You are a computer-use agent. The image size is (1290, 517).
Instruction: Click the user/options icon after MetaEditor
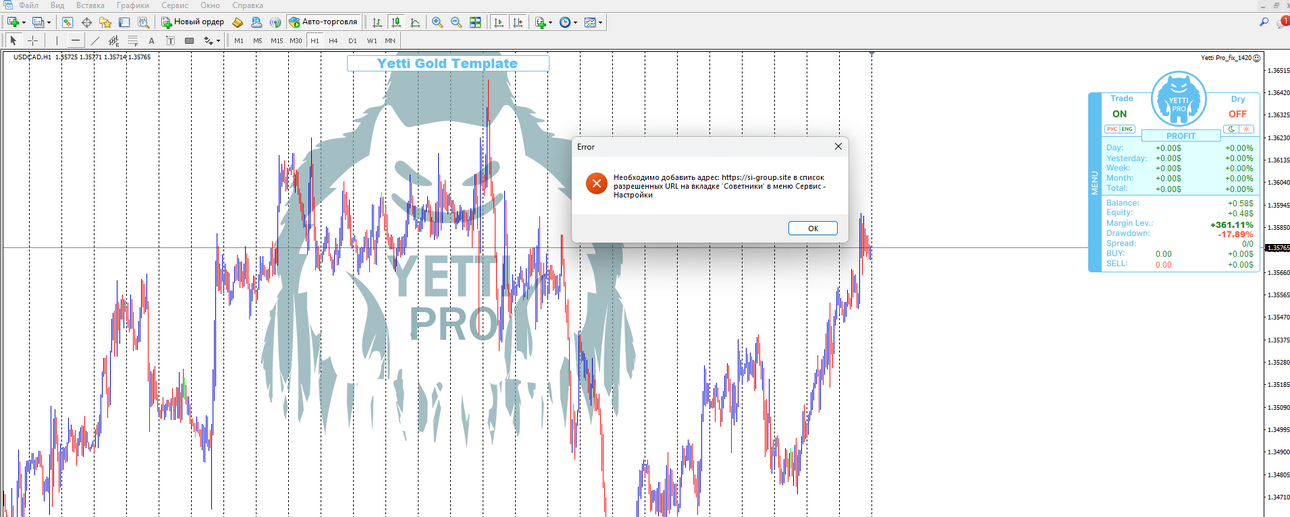point(256,22)
